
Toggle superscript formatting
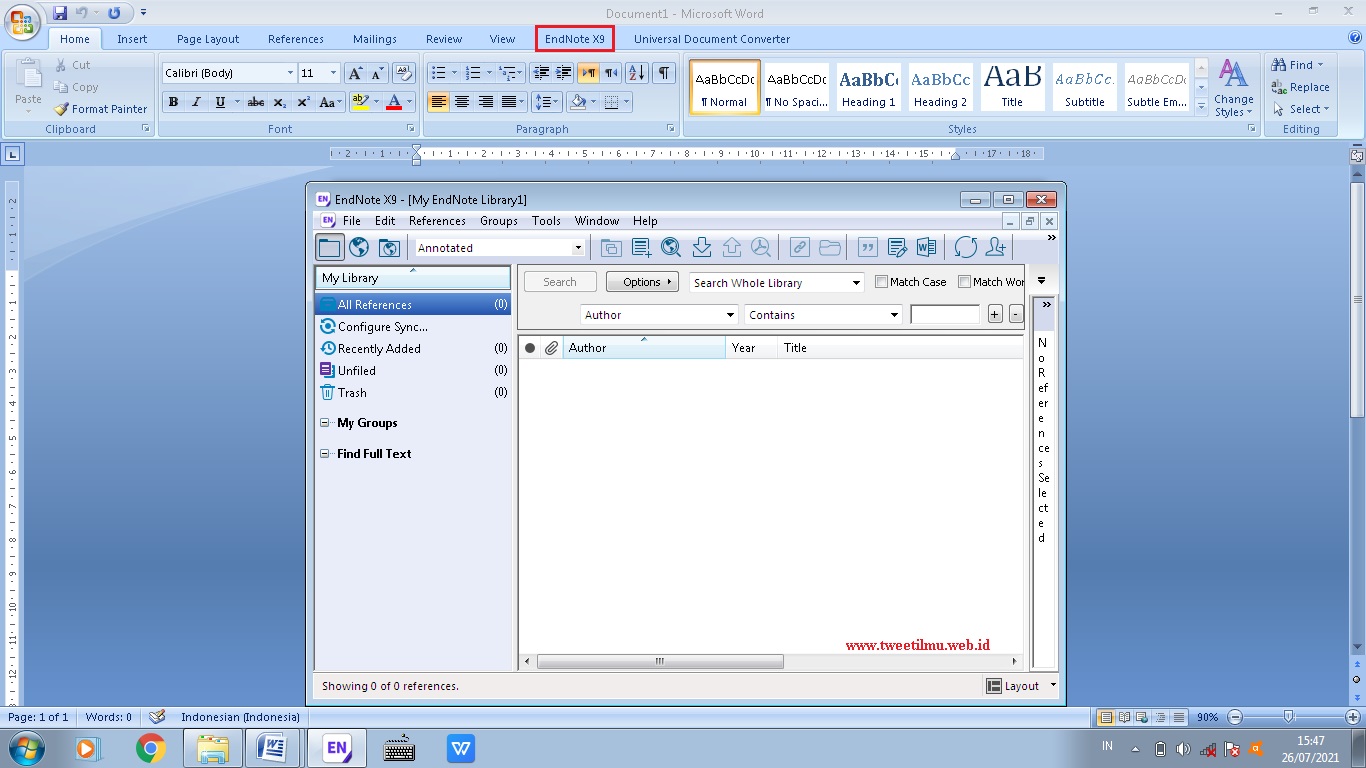tap(303, 102)
